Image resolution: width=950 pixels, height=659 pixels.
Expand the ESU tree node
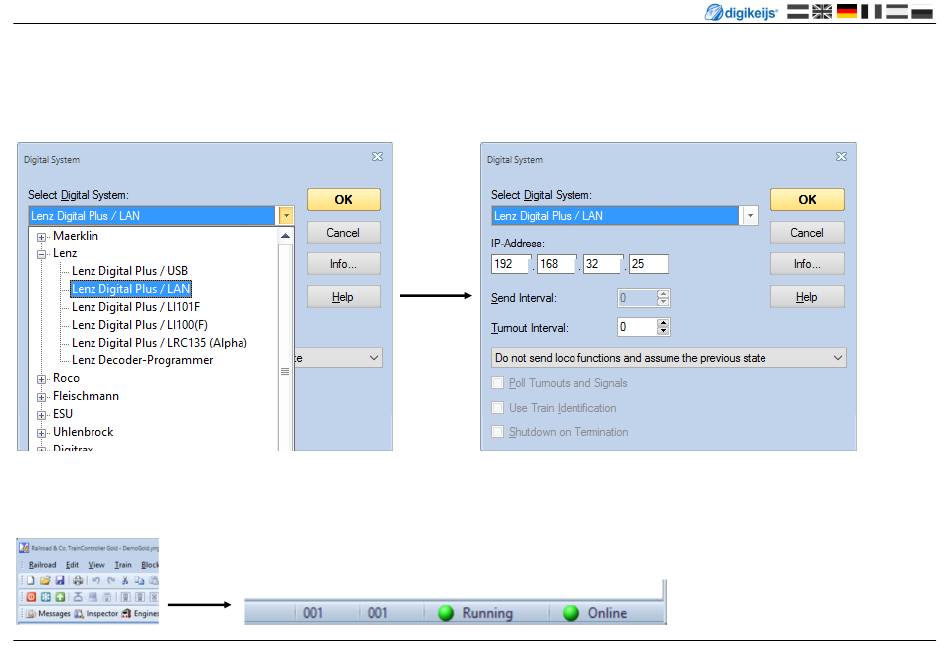coord(41,415)
